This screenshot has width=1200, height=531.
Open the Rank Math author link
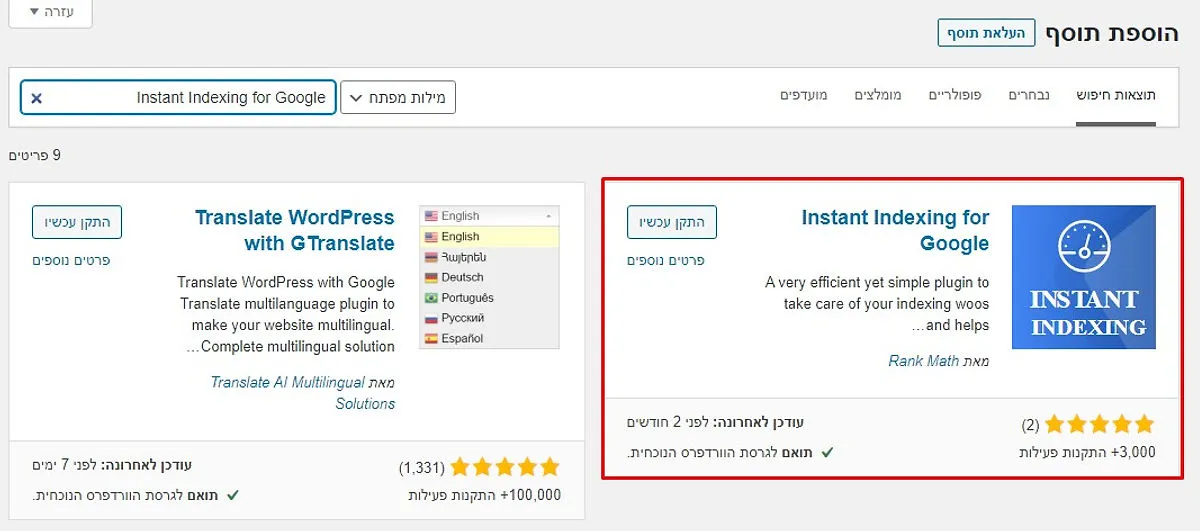[x=924, y=361]
